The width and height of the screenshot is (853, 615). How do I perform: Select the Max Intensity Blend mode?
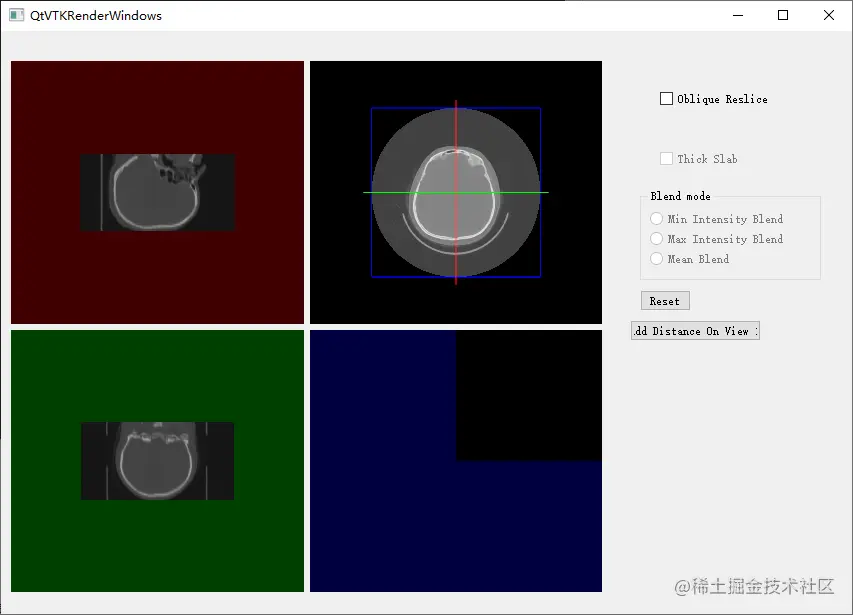pyautogui.click(x=656, y=239)
